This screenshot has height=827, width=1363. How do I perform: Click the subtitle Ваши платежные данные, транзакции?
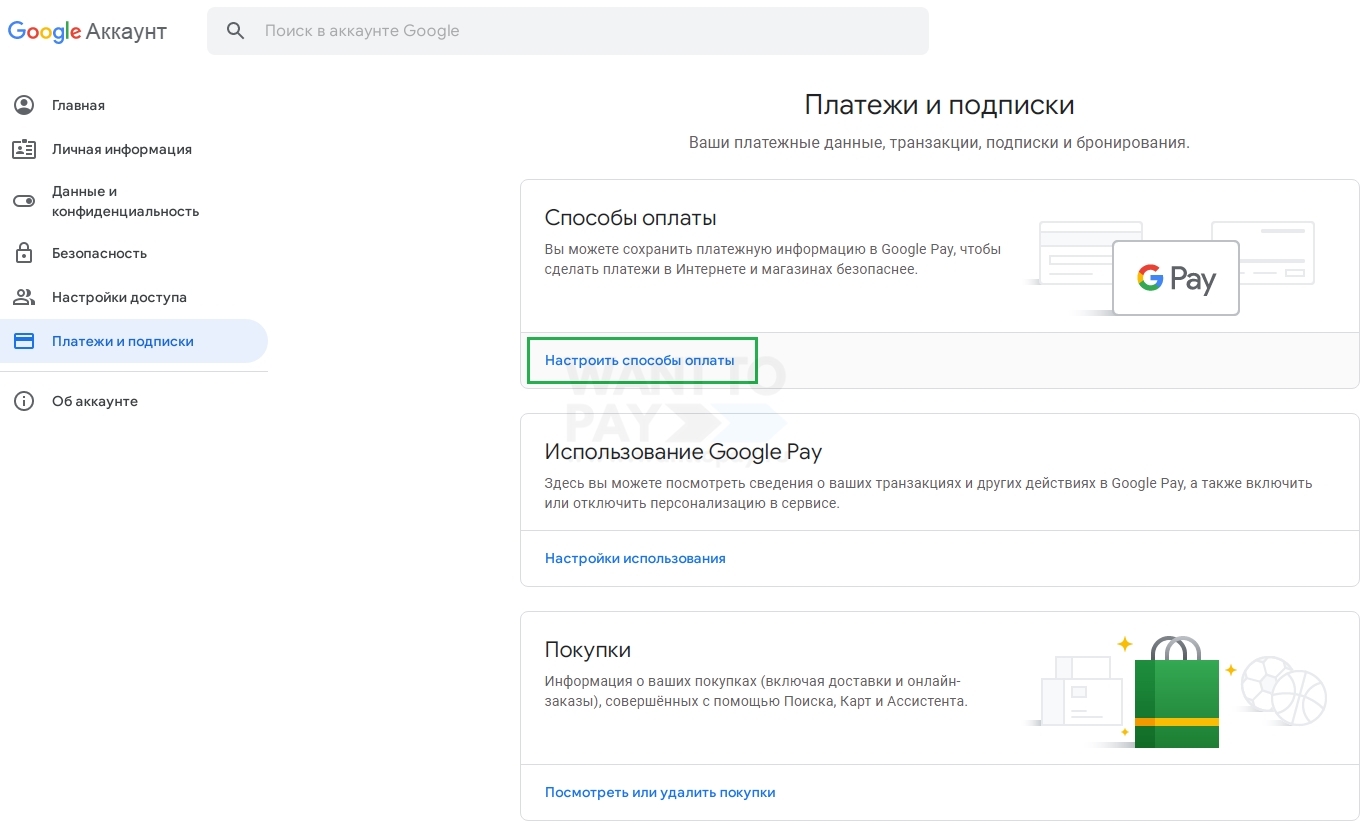pyautogui.click(x=939, y=142)
